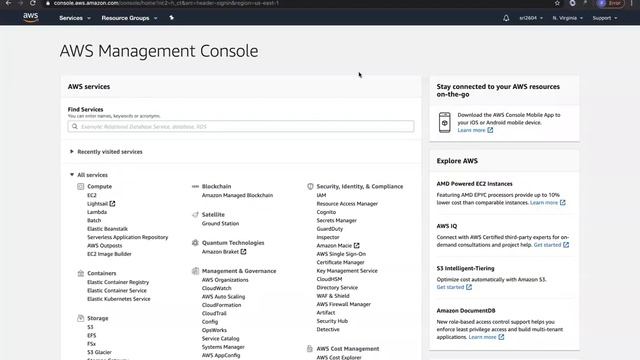Open Key Management Service
The height and width of the screenshot is (360, 640).
[347, 271]
